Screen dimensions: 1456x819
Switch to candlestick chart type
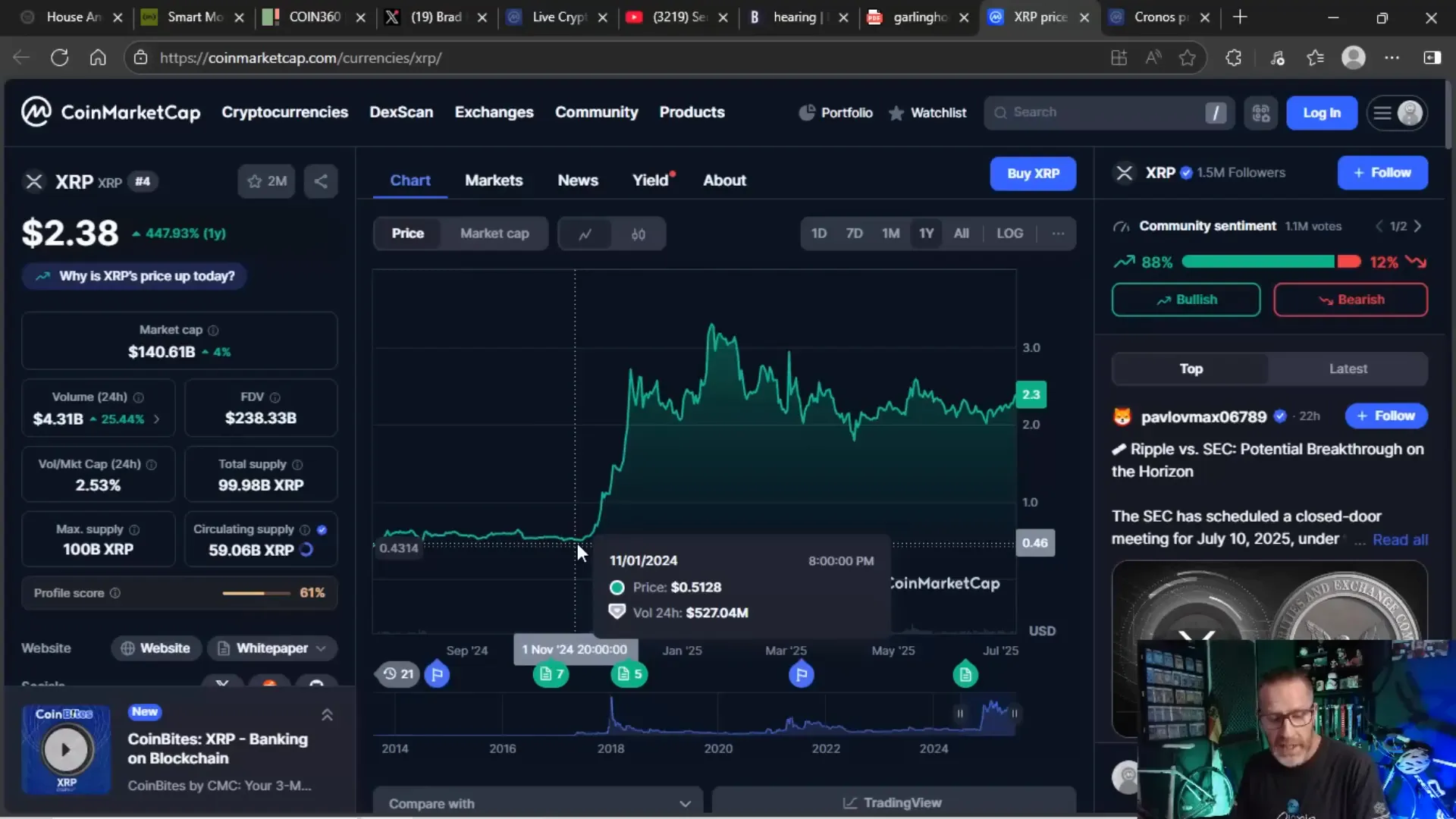(639, 234)
